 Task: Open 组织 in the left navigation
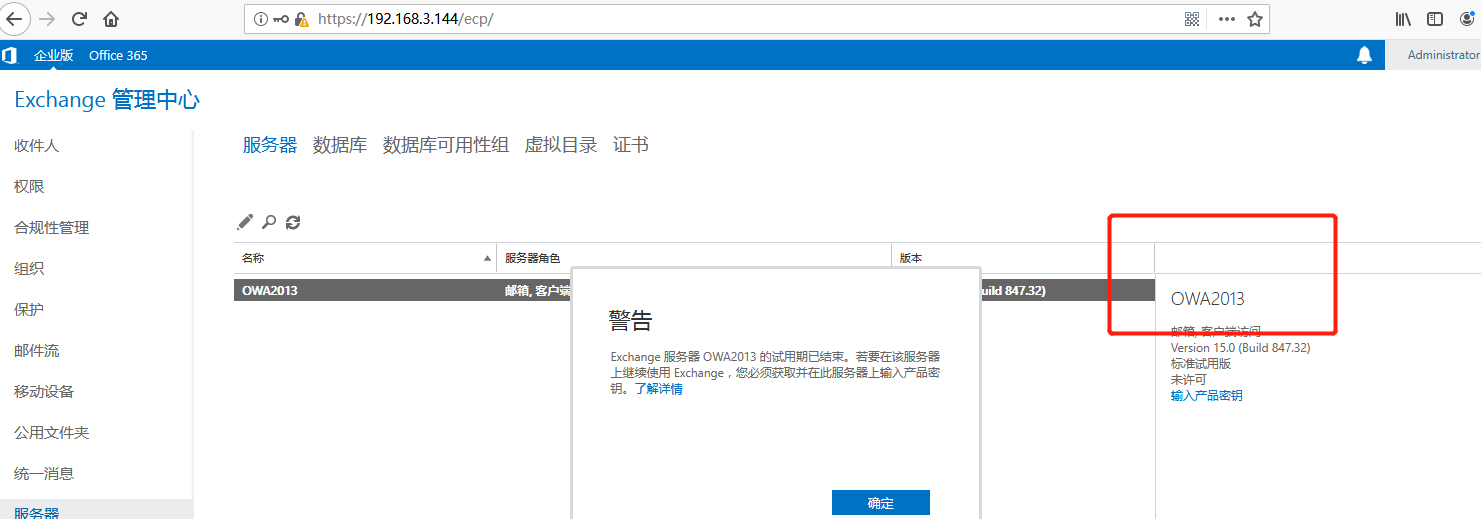click(x=29, y=268)
